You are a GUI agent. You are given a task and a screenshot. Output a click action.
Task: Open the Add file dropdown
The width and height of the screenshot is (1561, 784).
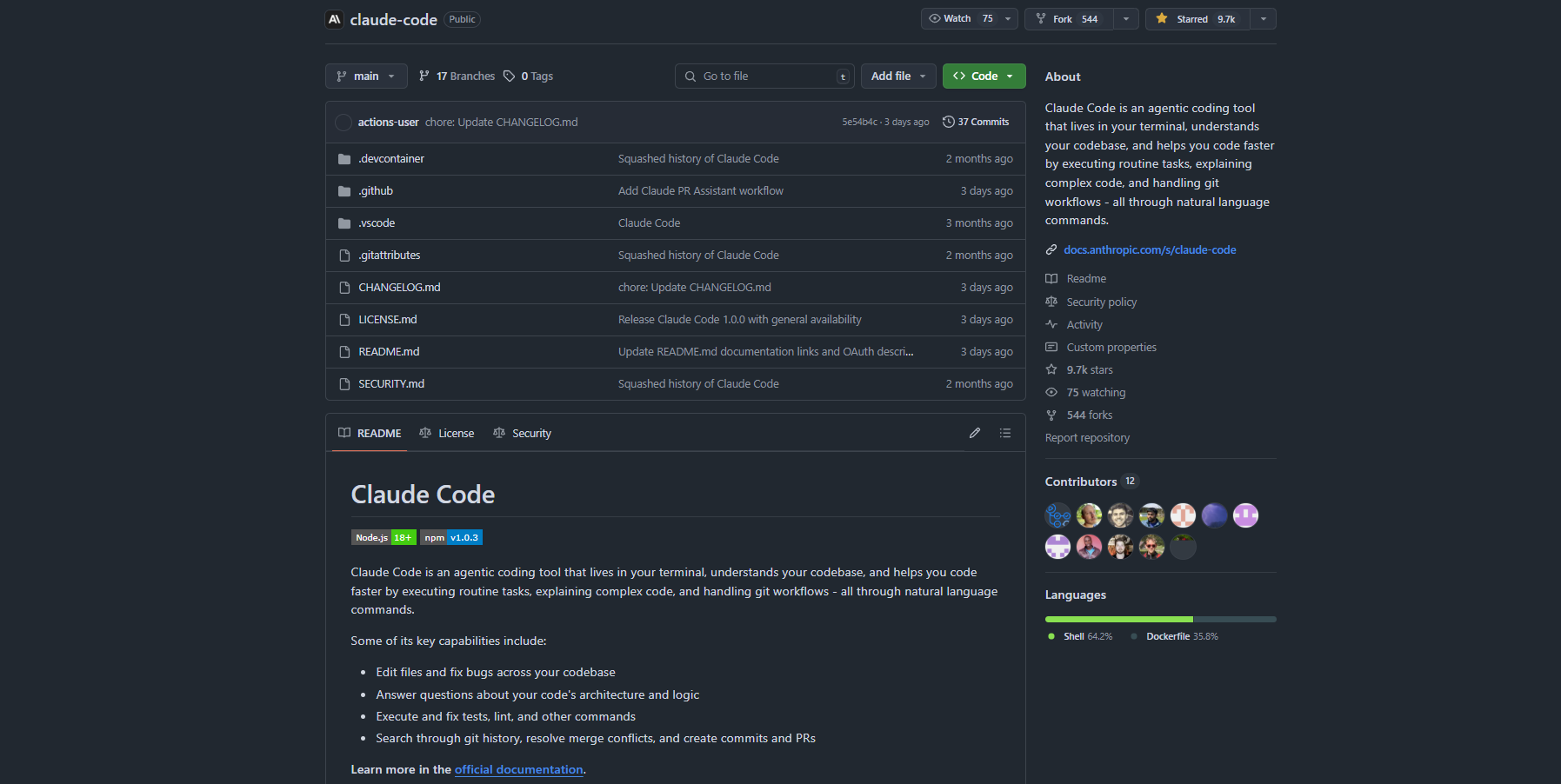[898, 76]
